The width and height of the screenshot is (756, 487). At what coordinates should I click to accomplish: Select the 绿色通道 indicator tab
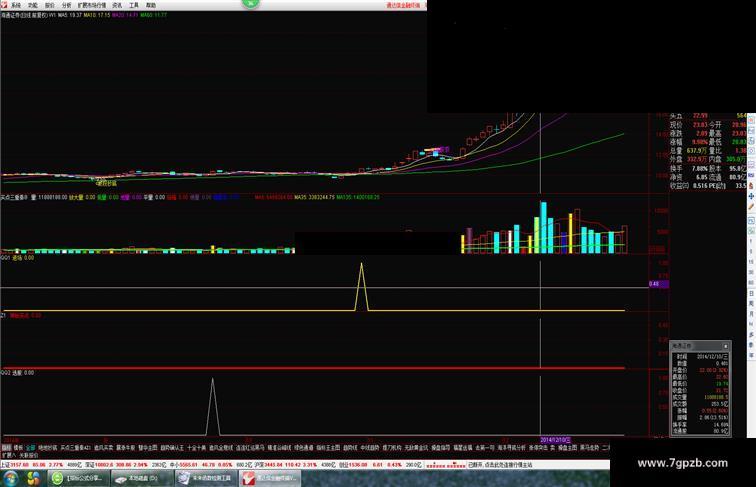(303, 448)
